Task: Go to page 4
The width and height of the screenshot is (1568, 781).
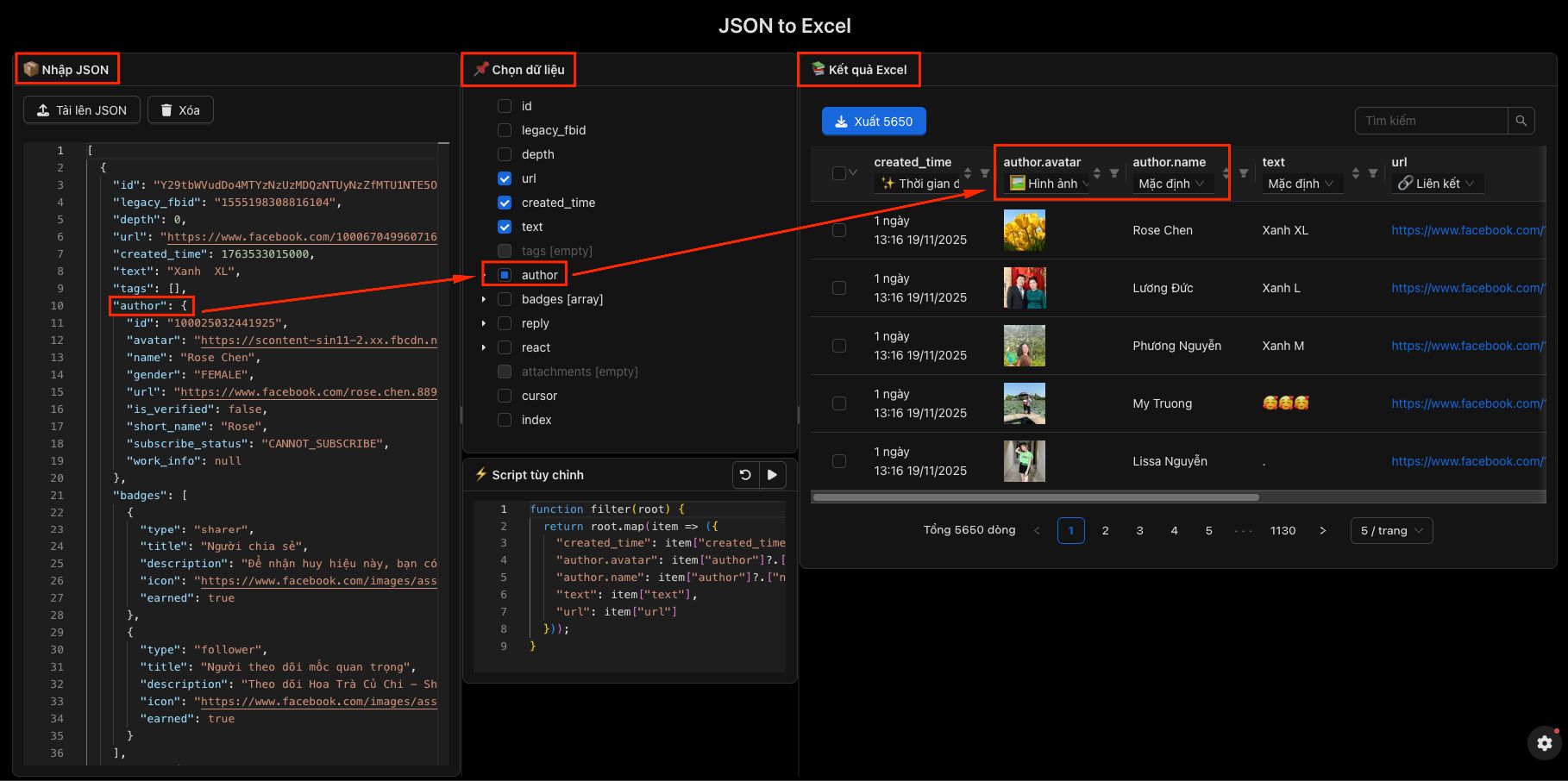Action: click(x=1175, y=530)
